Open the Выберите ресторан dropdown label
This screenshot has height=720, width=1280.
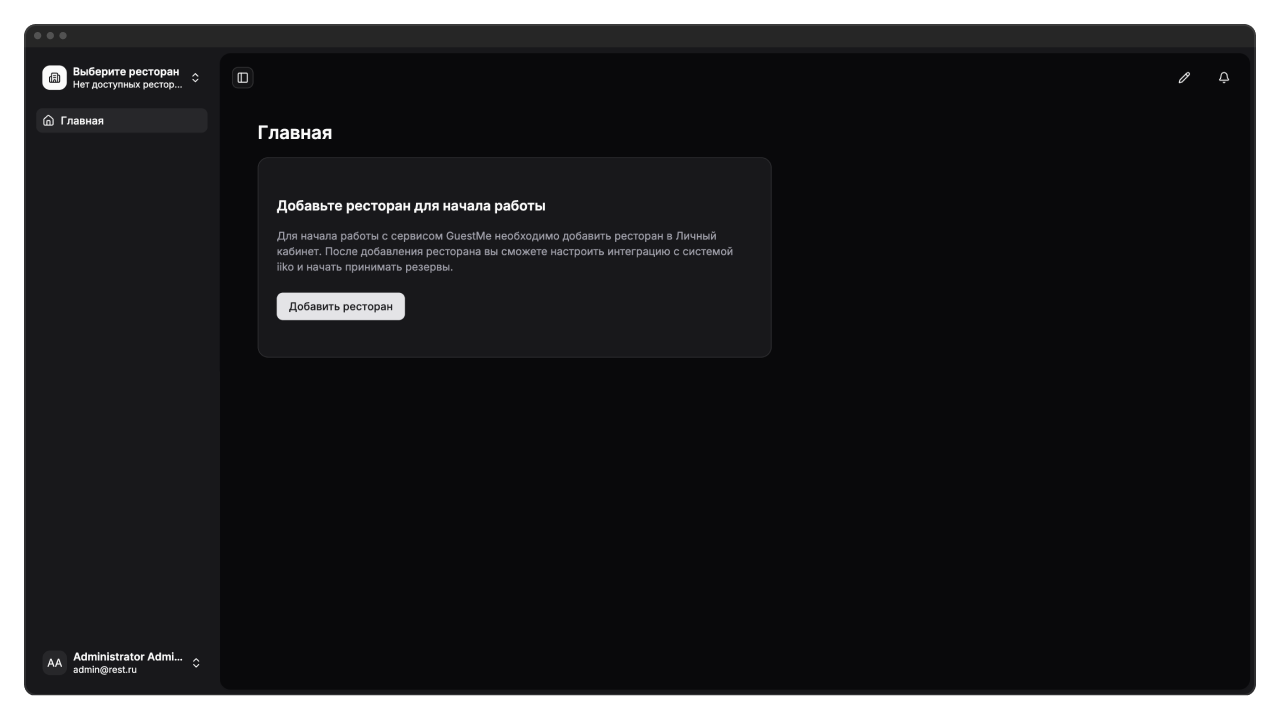(x=126, y=72)
